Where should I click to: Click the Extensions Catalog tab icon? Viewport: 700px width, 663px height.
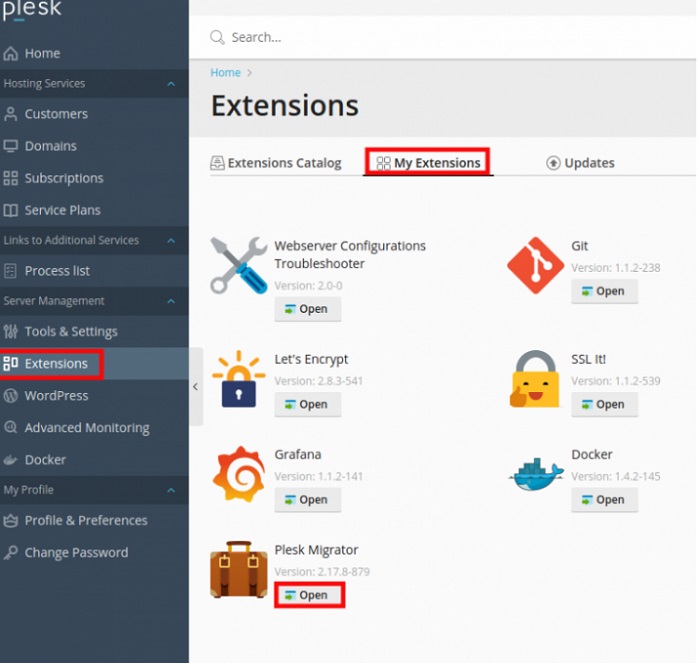tap(217, 163)
